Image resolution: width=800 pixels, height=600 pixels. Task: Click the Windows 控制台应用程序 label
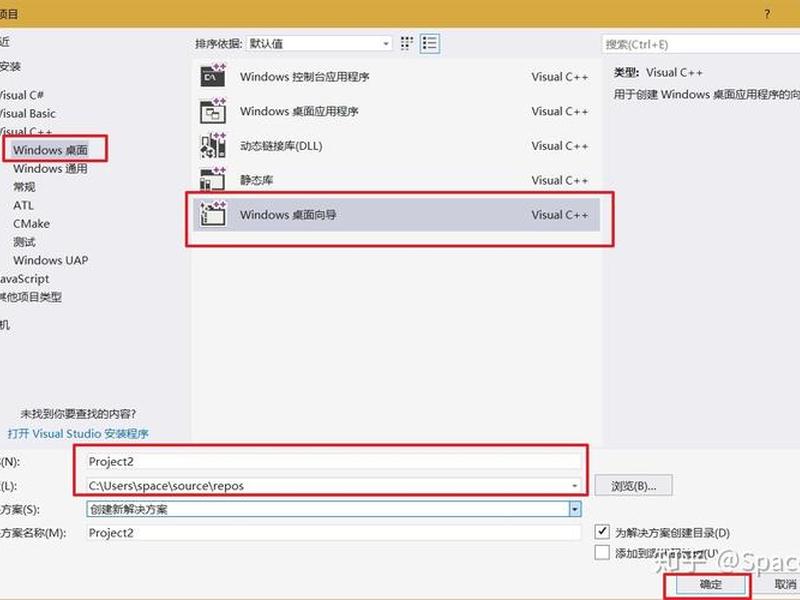click(305, 77)
